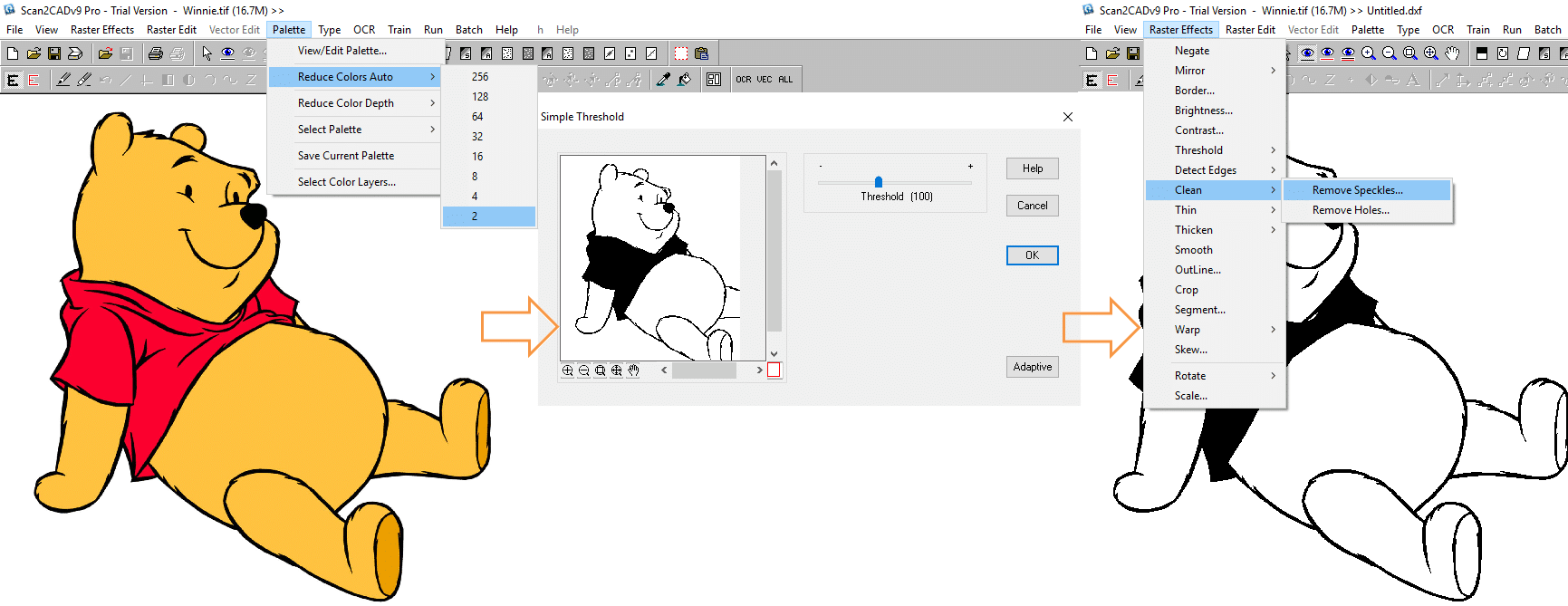Click Open folder icon in left window

click(x=34, y=53)
